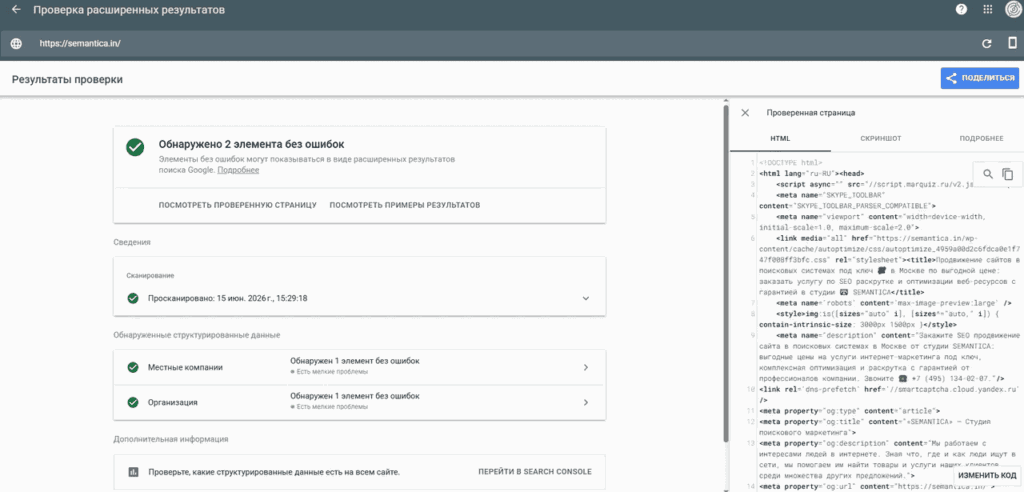The width and height of the screenshot is (1024, 492).
Task: Open the «Местные компании» row chevron
Action: point(586,367)
